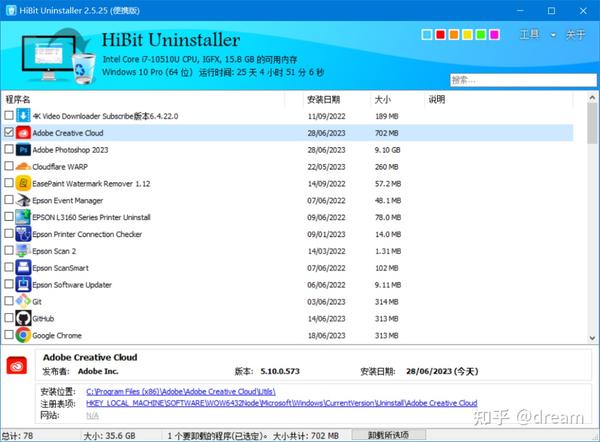Viewport: 600px width, 442px height.
Task: Open the 关于 about menu
Action: tap(576, 34)
